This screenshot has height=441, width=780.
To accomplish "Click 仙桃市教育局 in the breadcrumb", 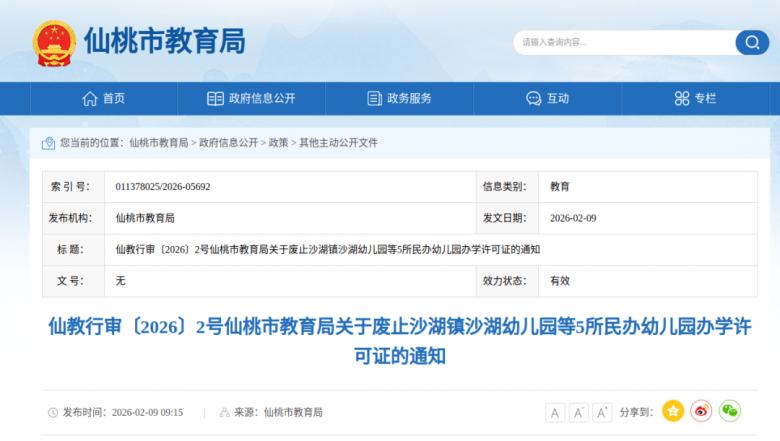I will [159, 143].
